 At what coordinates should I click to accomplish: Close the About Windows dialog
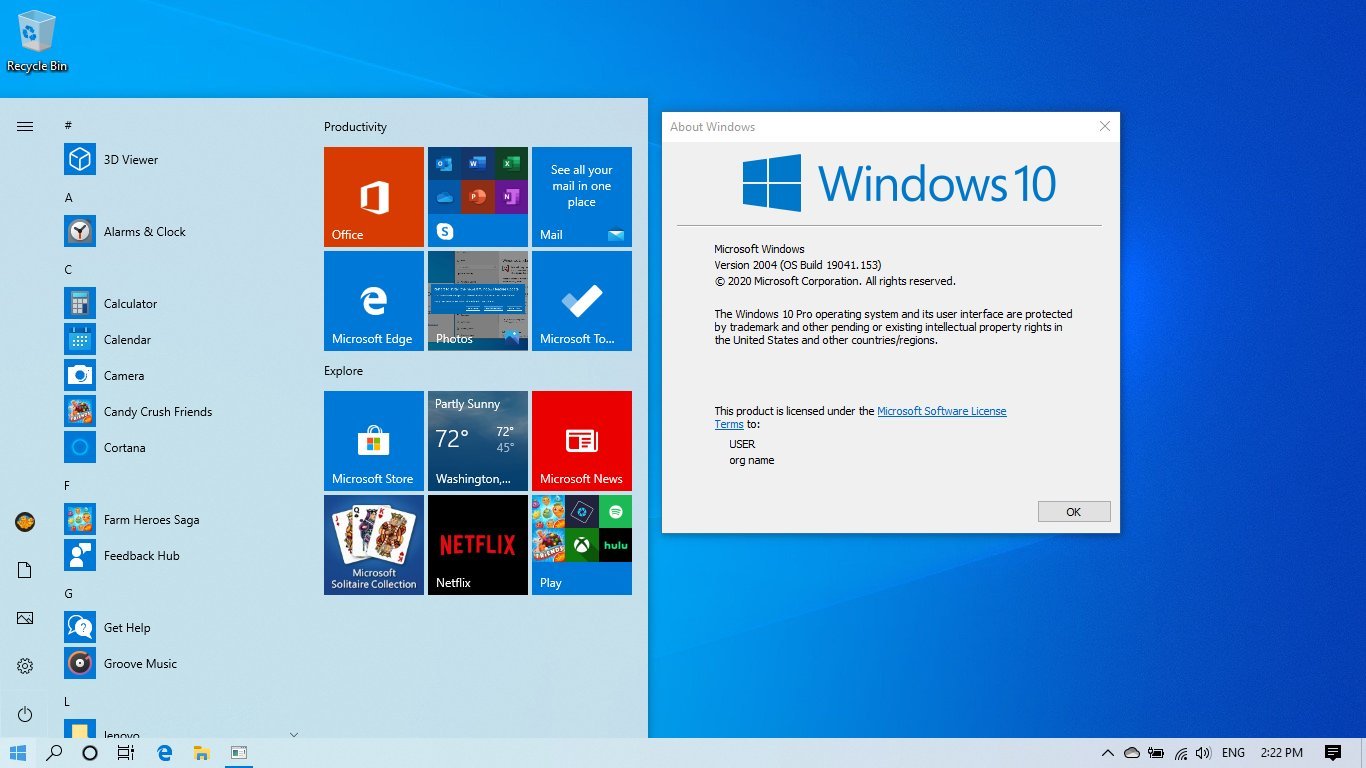click(x=1105, y=127)
